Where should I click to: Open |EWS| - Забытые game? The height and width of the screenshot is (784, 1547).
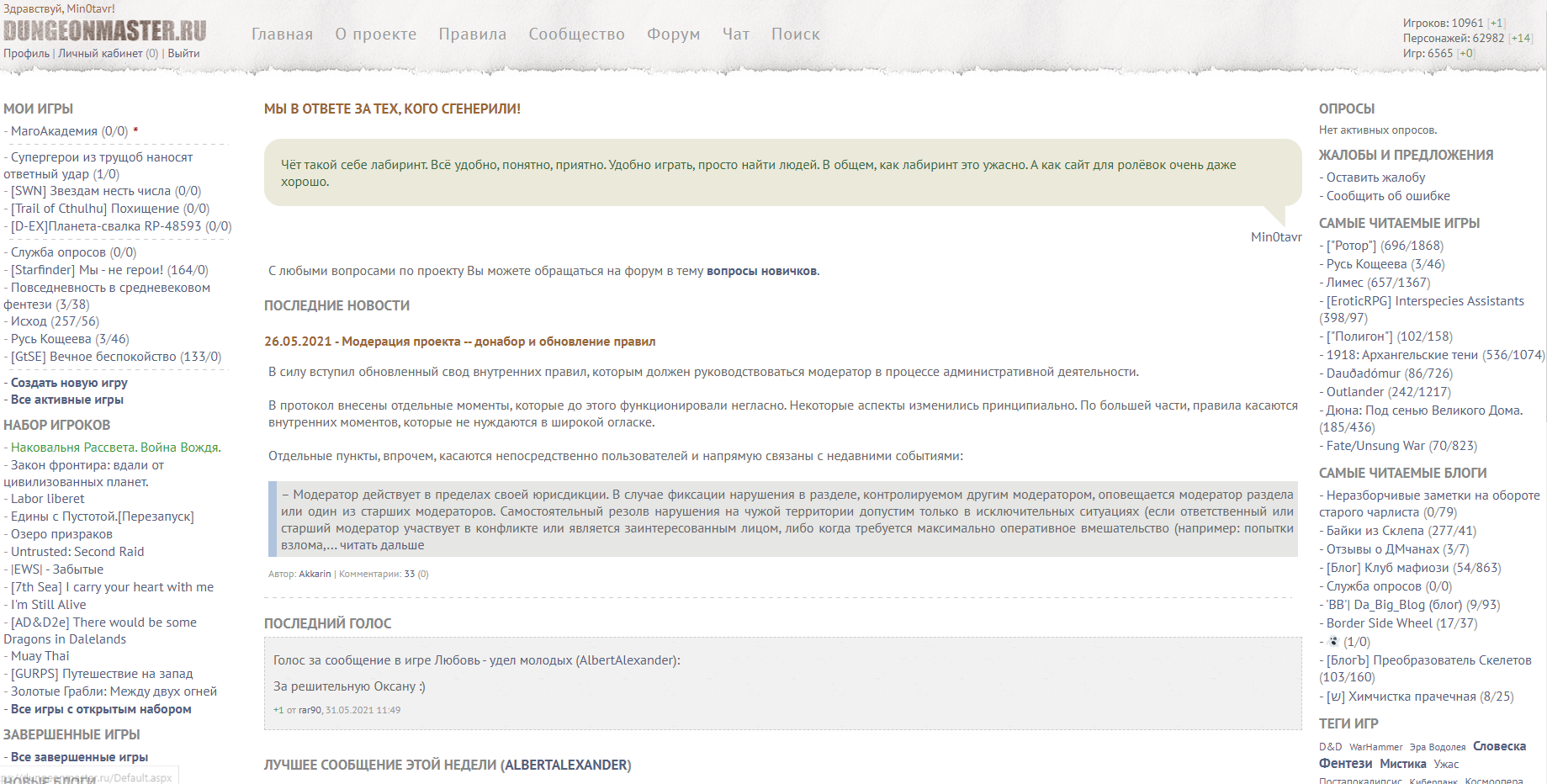(x=56, y=569)
